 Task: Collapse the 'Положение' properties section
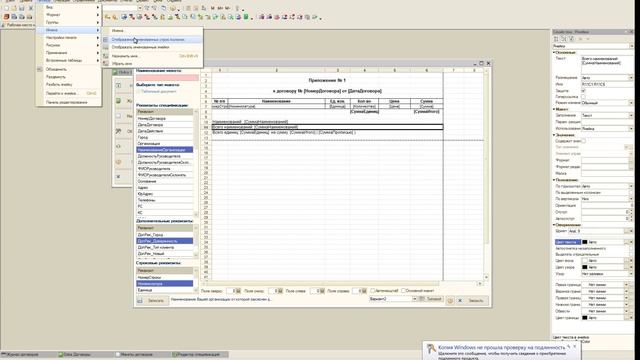[554, 180]
